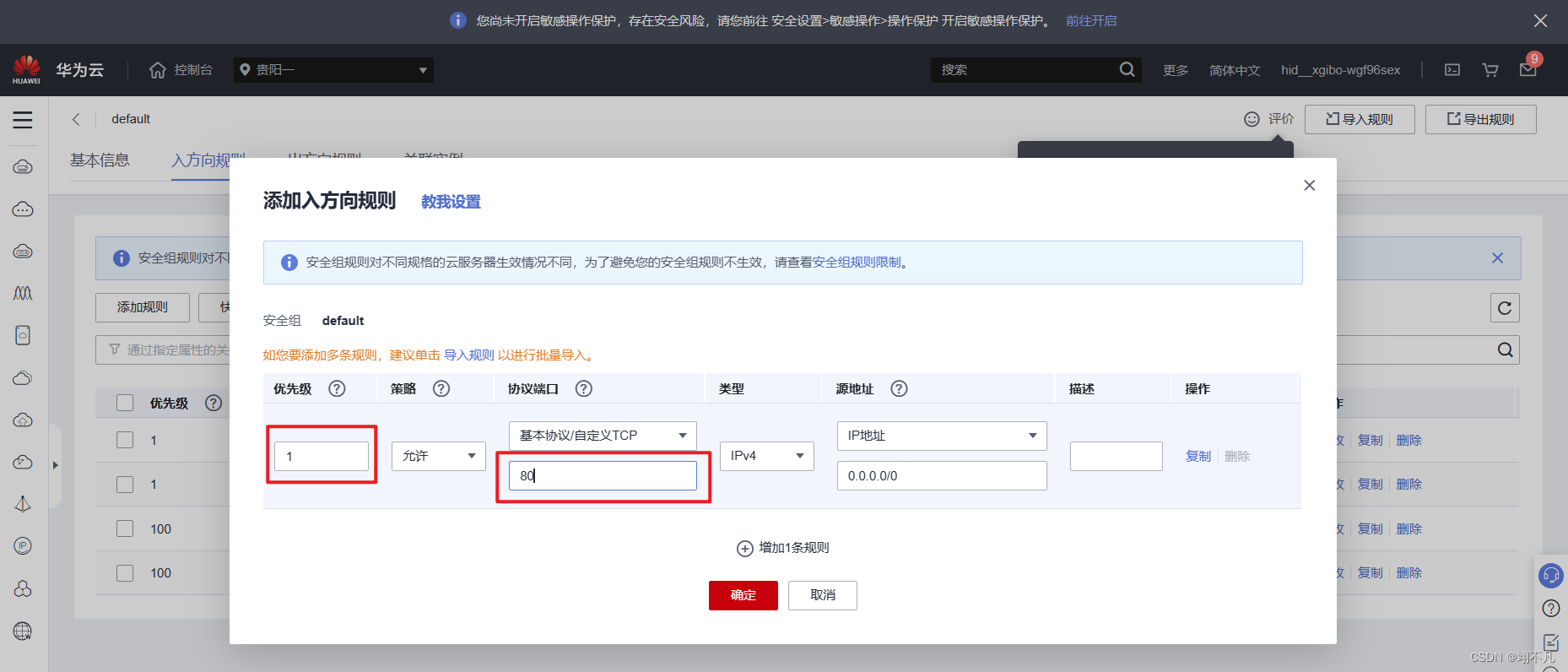Open the shopping cart icon

point(1490,70)
